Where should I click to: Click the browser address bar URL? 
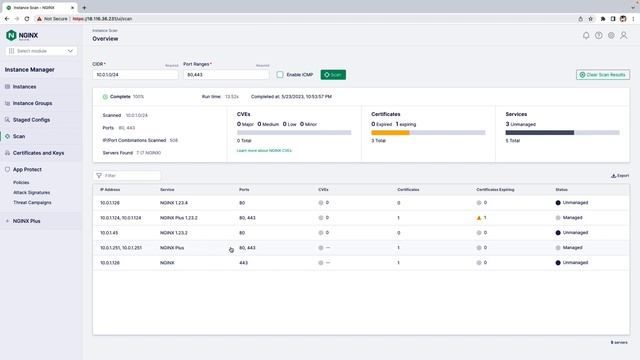[x=102, y=19]
